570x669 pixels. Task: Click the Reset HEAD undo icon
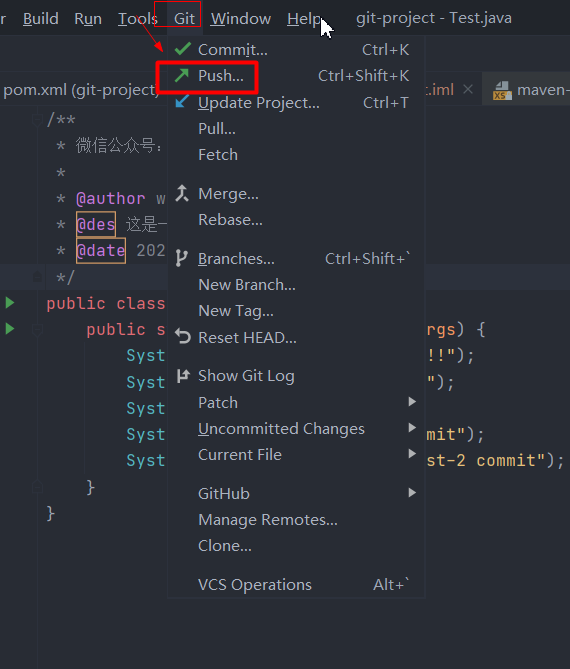click(183, 337)
